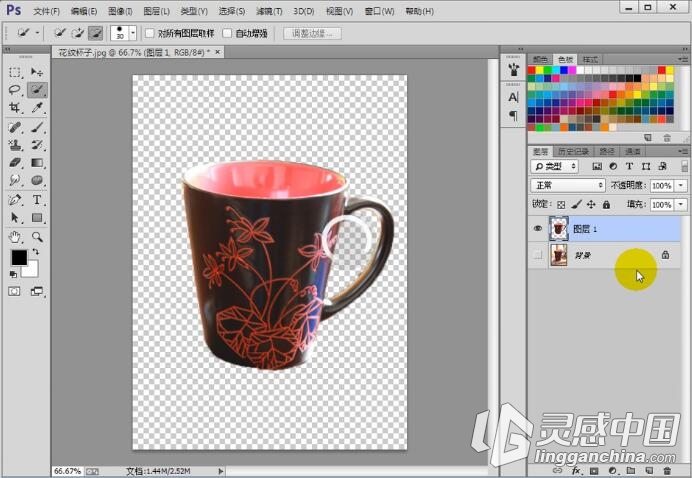Screen dimensions: 692x478
Task: Choose Add to Selection mode in options bar
Action: pyautogui.click(x=78, y=33)
